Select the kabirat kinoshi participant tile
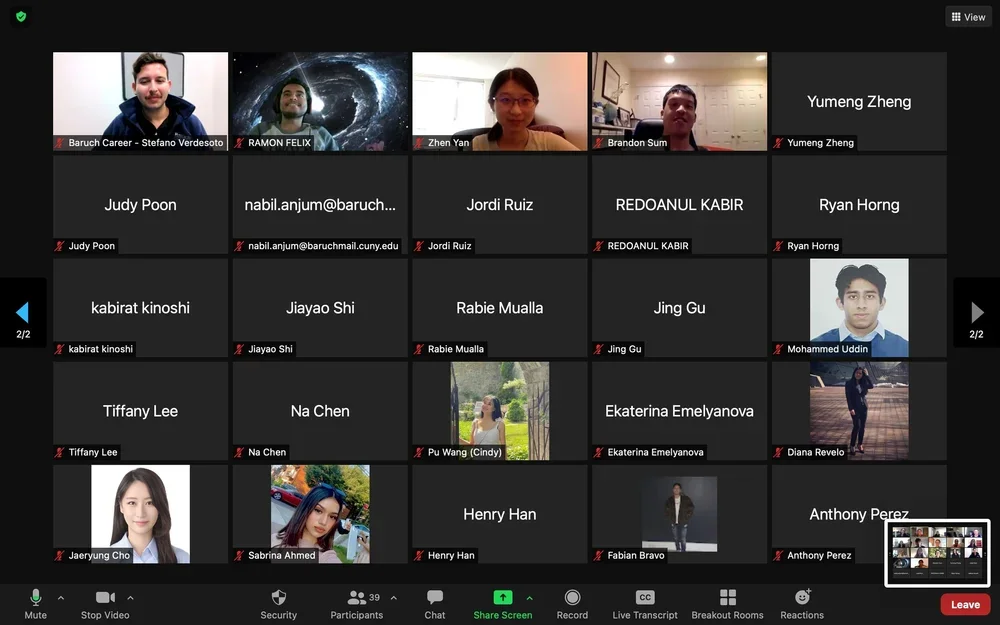 tap(140, 308)
